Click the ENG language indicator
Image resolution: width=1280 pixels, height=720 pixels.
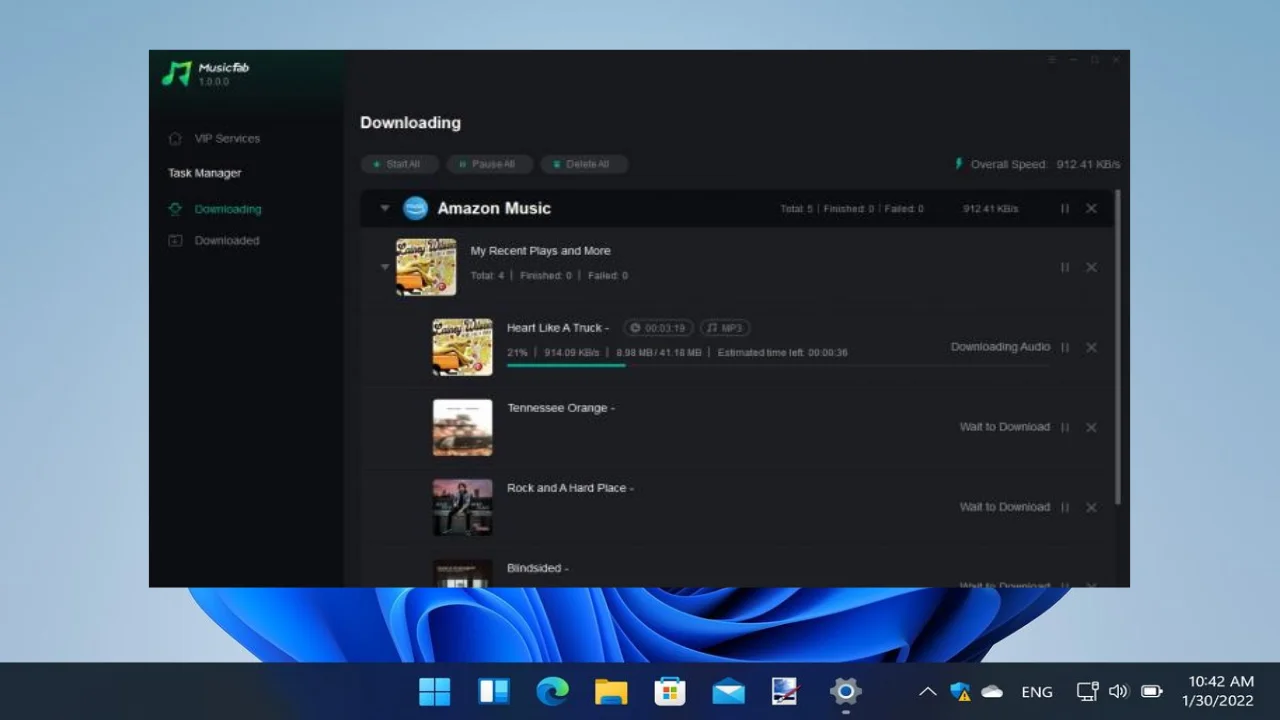click(1037, 691)
